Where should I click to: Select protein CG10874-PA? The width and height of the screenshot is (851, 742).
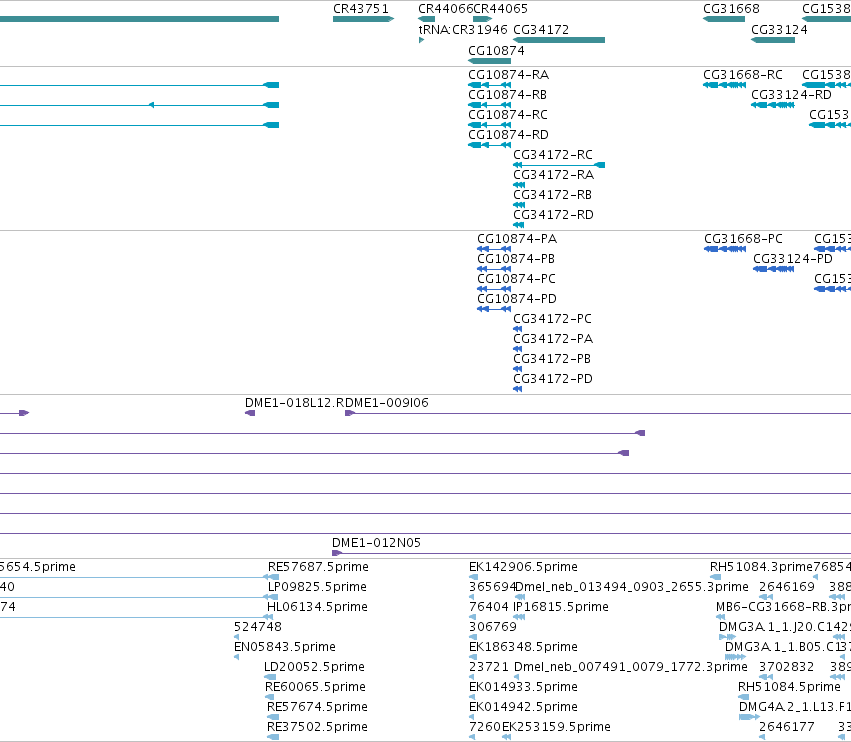tap(494, 249)
